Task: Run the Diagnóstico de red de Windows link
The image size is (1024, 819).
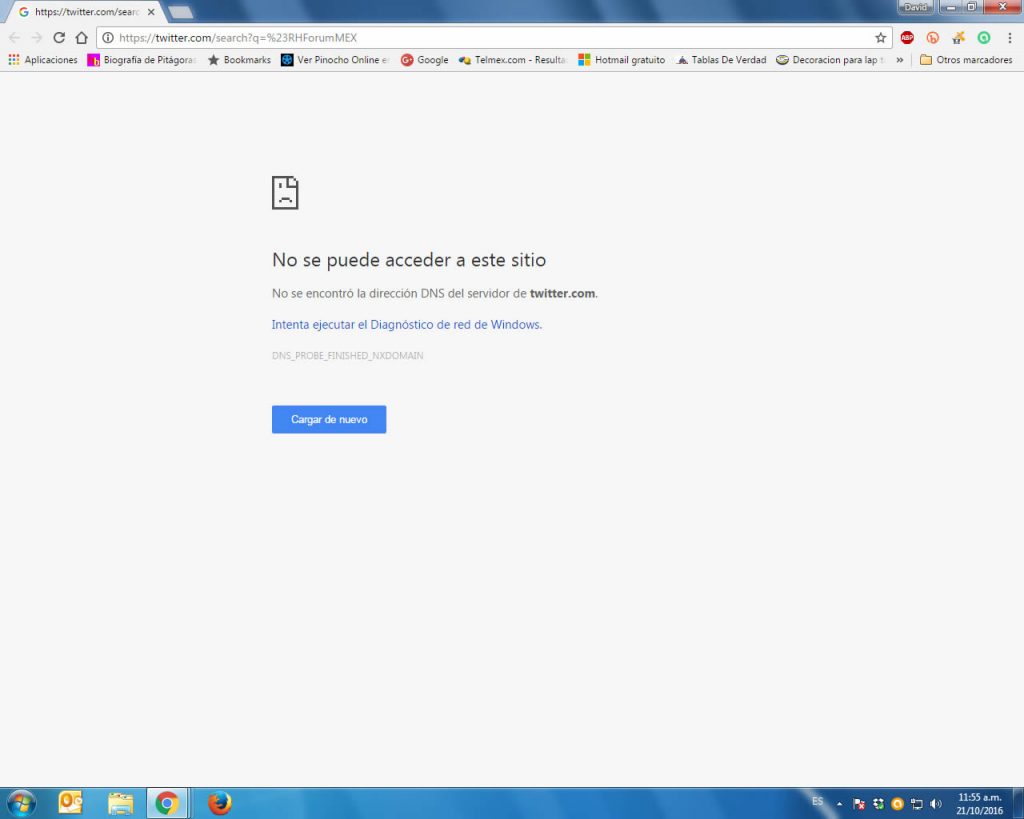Action: [x=407, y=325]
